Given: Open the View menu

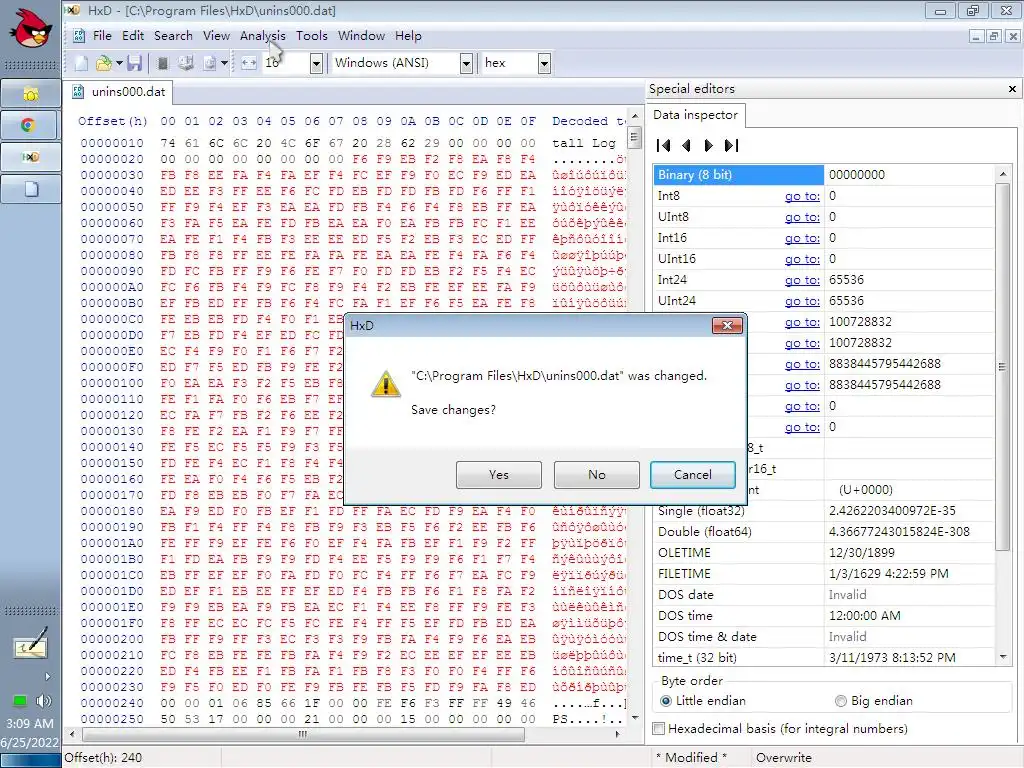Looking at the screenshot, I should (x=216, y=35).
